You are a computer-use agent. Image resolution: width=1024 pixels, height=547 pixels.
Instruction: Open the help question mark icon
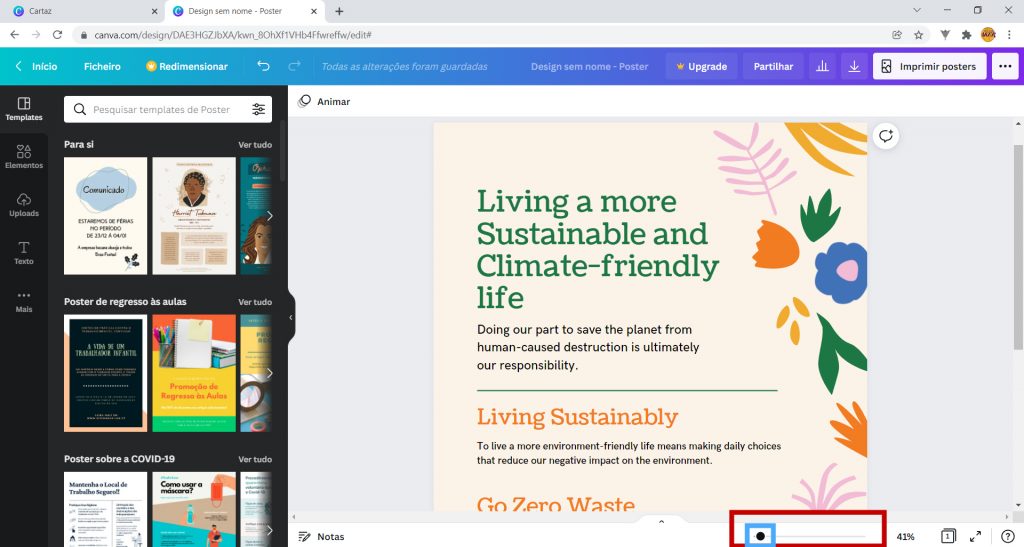1008,536
